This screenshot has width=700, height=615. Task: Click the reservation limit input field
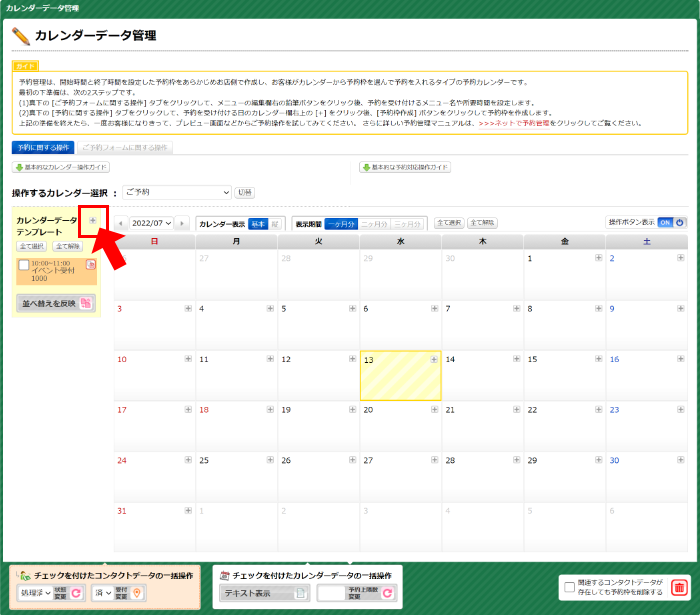click(x=331, y=593)
